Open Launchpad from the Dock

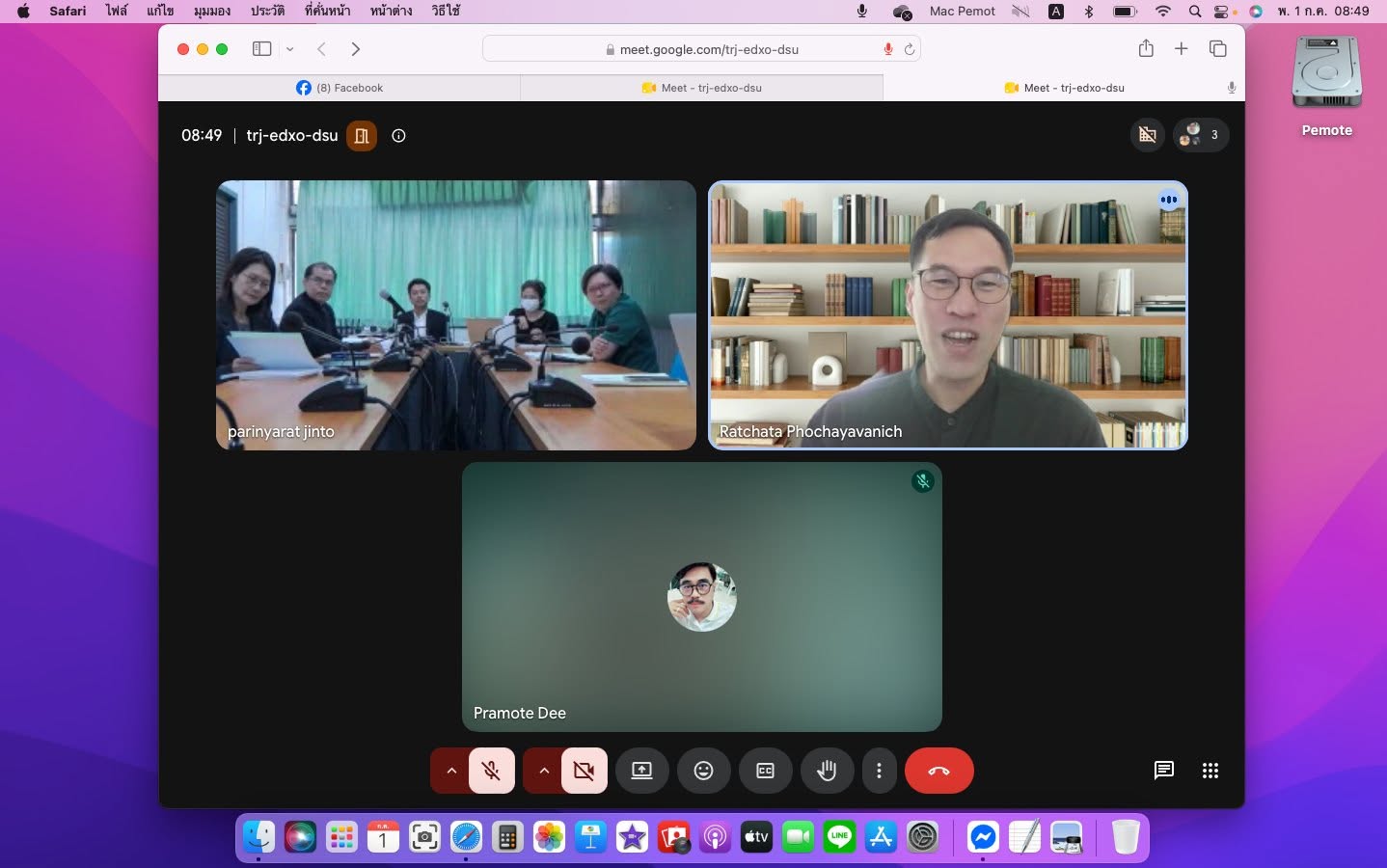click(341, 836)
